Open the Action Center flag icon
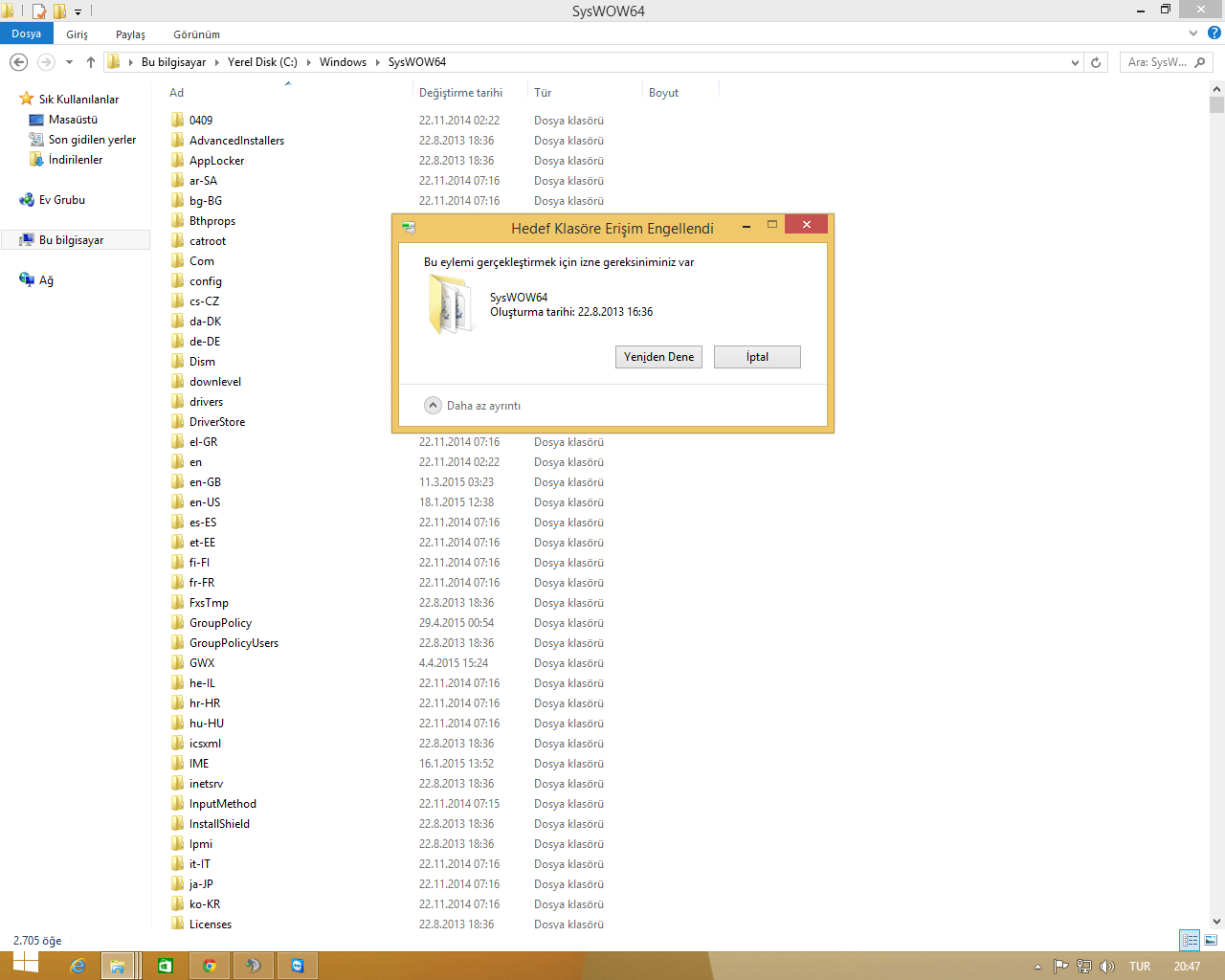This screenshot has height=980, width=1225. point(1060,967)
